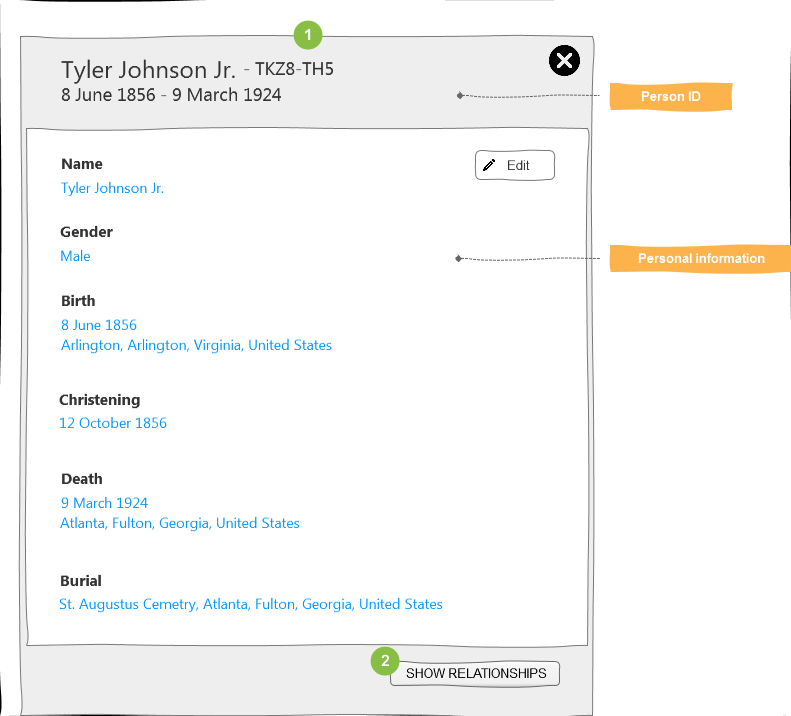791x716 pixels.
Task: Select the Person ID orange callout label
Action: tap(670, 97)
